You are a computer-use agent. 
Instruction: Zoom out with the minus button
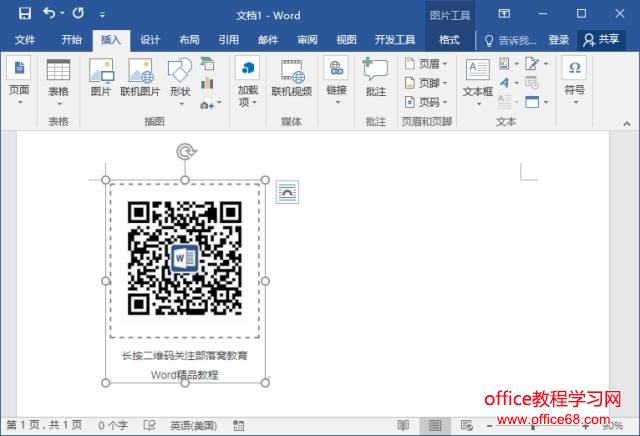point(489,426)
